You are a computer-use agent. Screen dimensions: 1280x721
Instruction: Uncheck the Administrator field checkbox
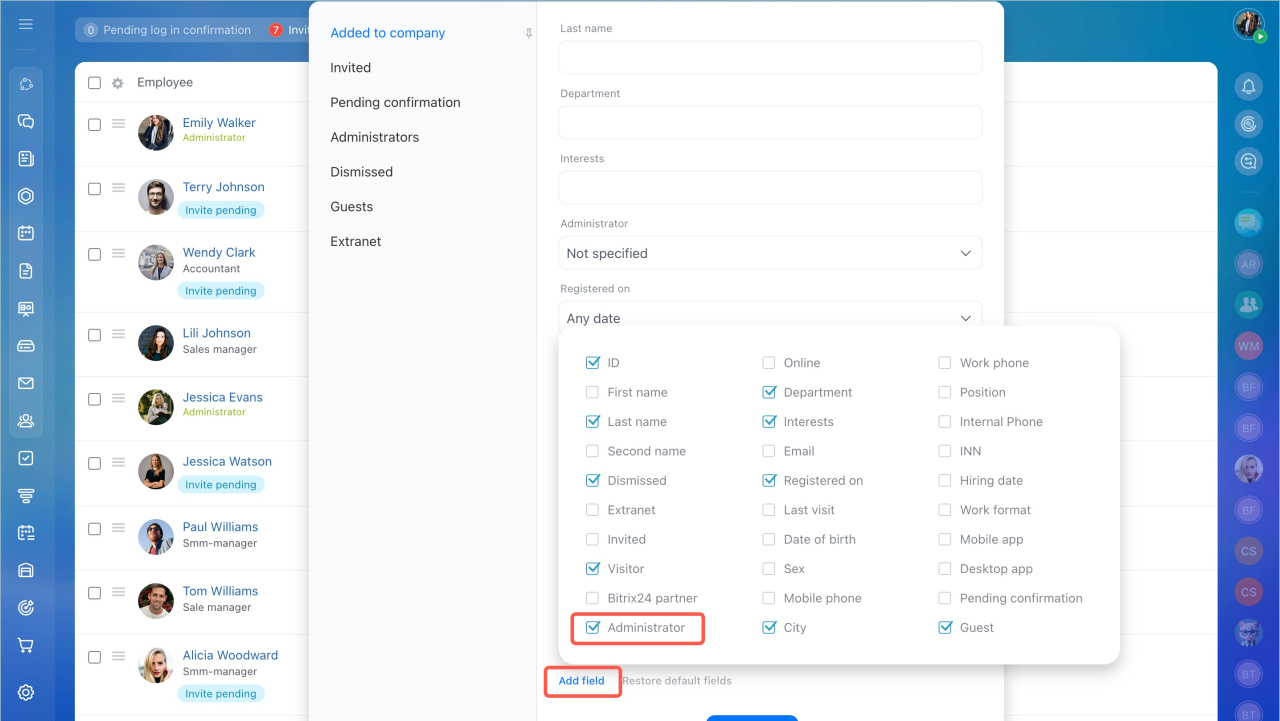(593, 627)
